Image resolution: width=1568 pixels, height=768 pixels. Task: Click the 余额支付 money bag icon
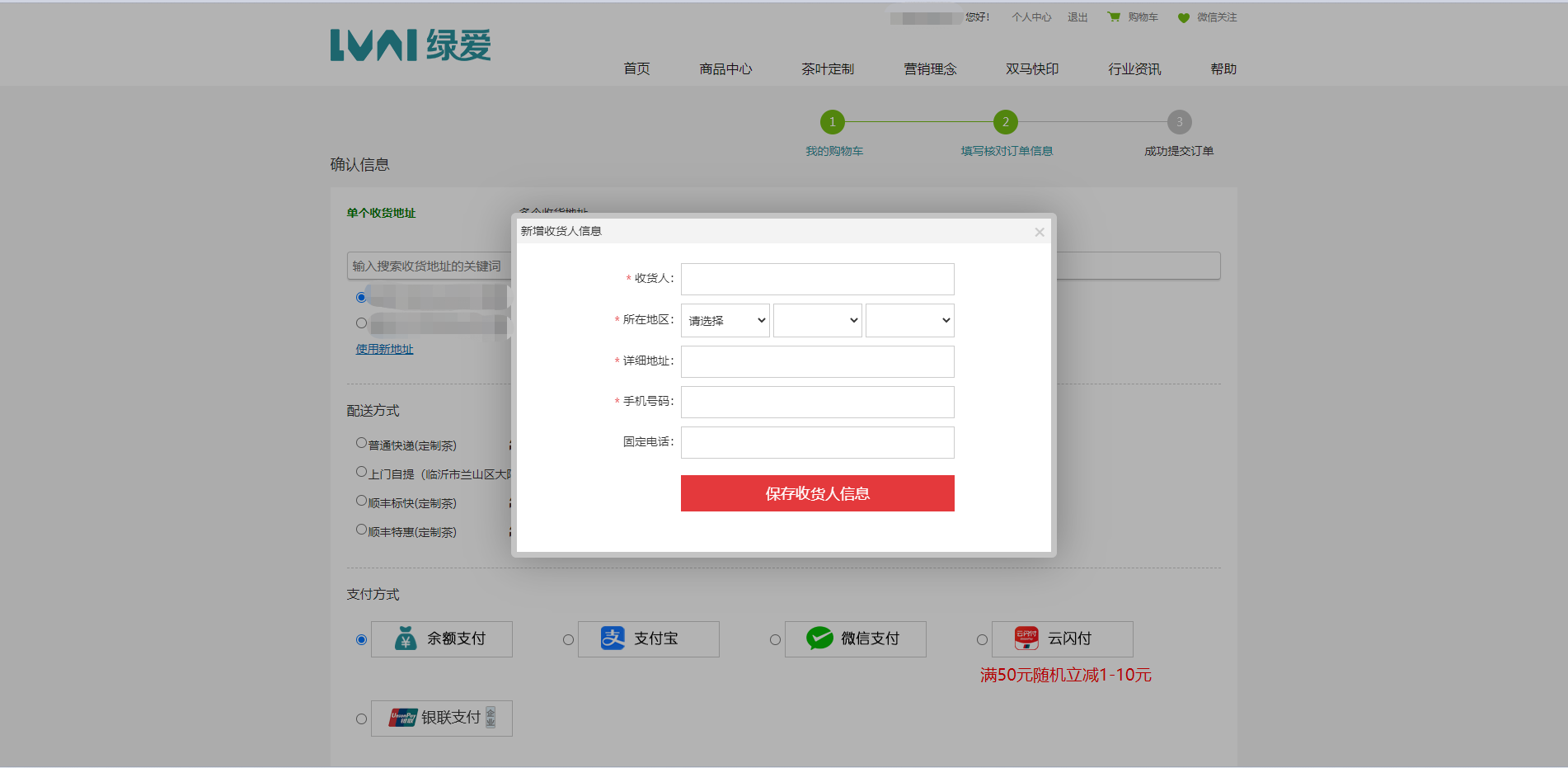[x=406, y=638]
